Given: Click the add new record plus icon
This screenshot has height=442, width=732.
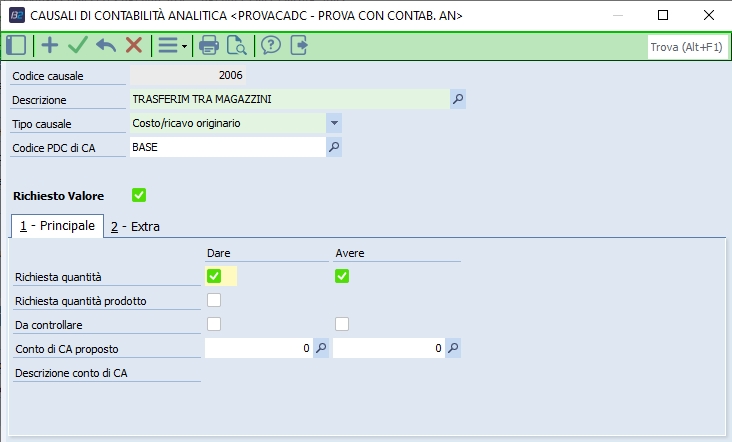Looking at the screenshot, I should click(x=49, y=45).
